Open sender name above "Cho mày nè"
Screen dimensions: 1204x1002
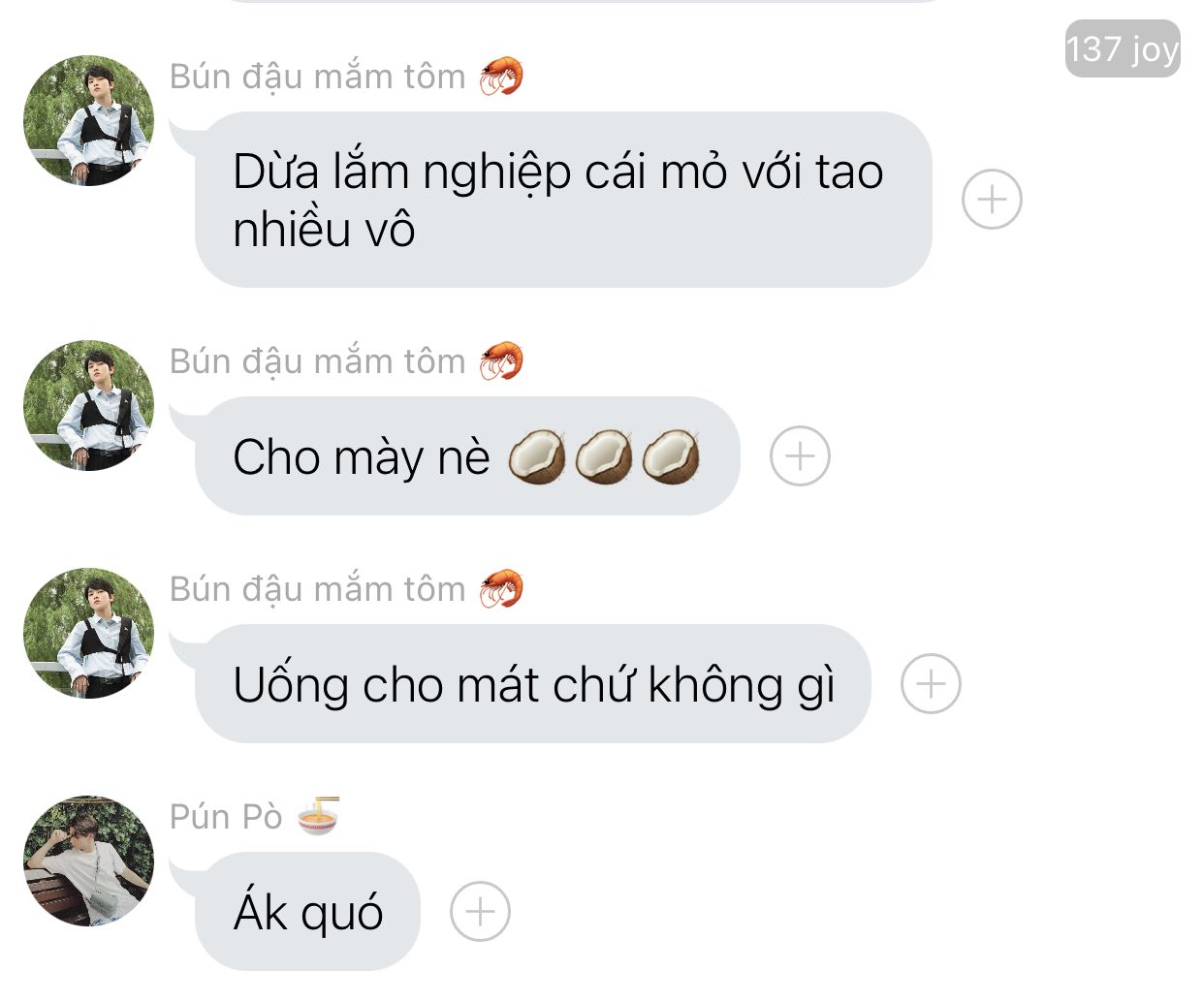318,361
